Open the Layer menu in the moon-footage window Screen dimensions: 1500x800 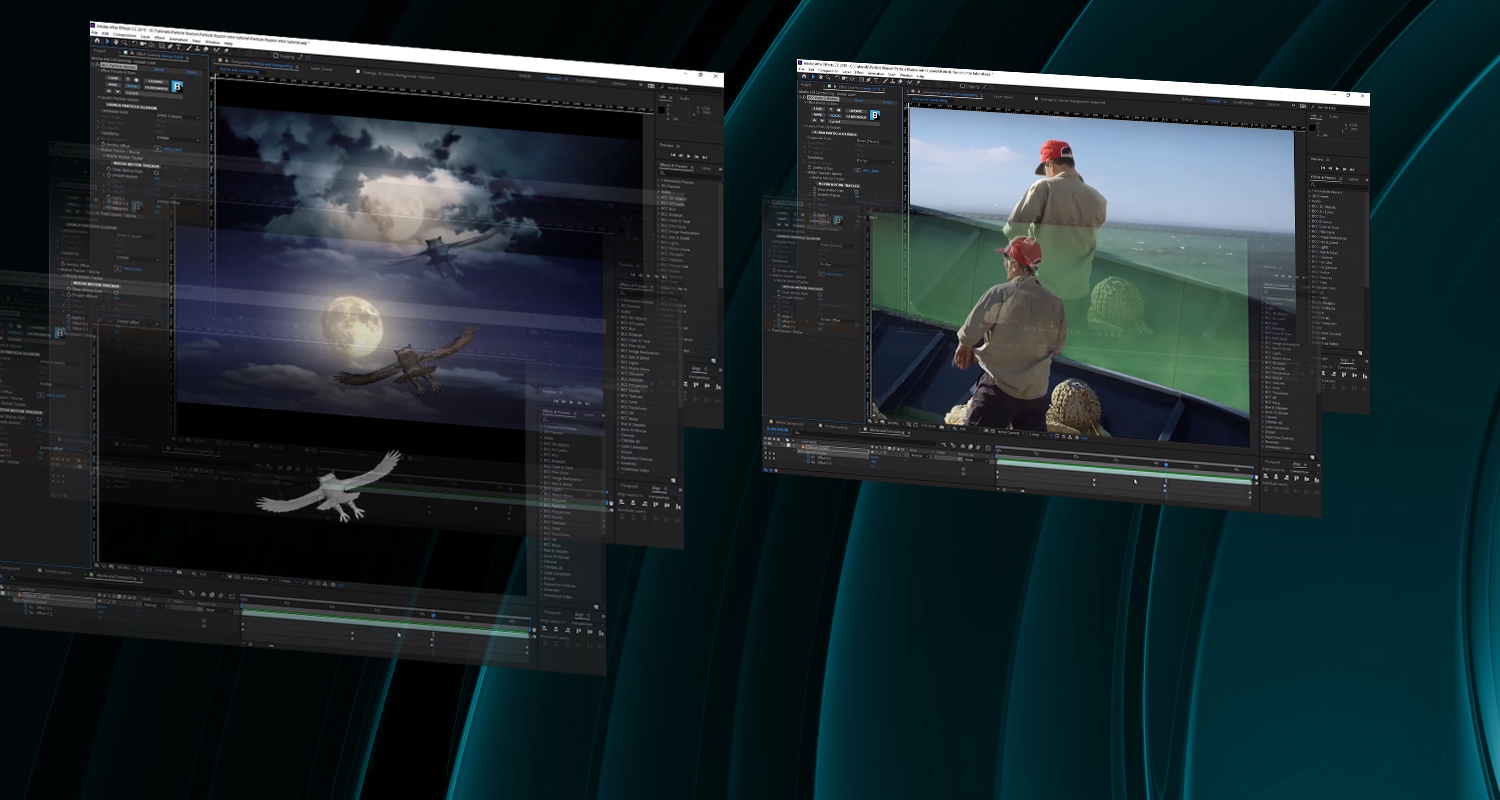tap(145, 37)
